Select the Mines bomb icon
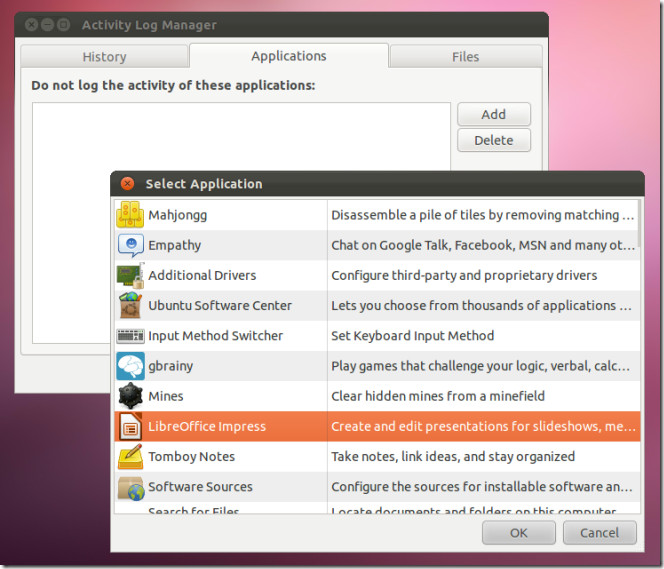 (x=130, y=396)
